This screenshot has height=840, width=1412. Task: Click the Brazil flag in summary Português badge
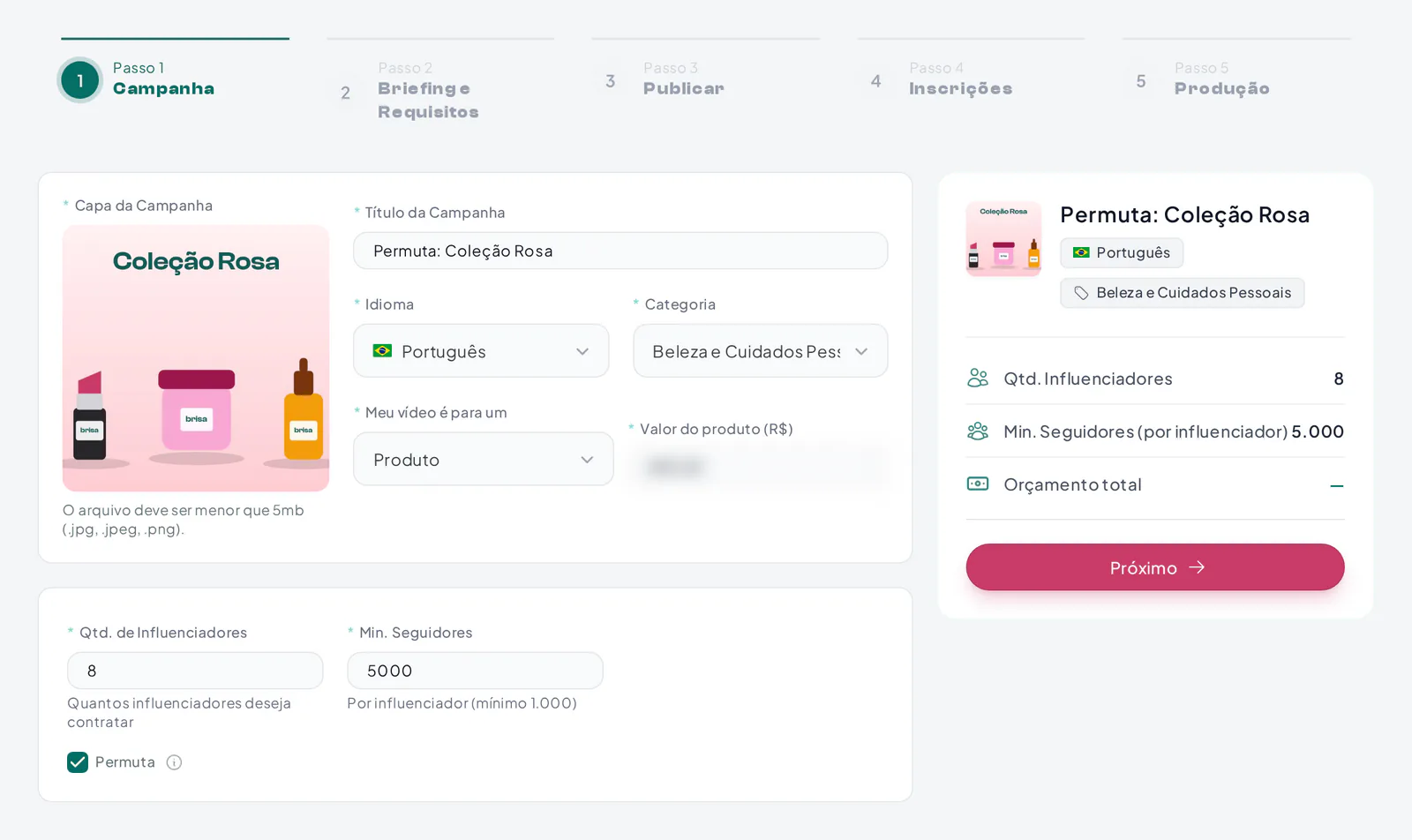[1081, 252]
